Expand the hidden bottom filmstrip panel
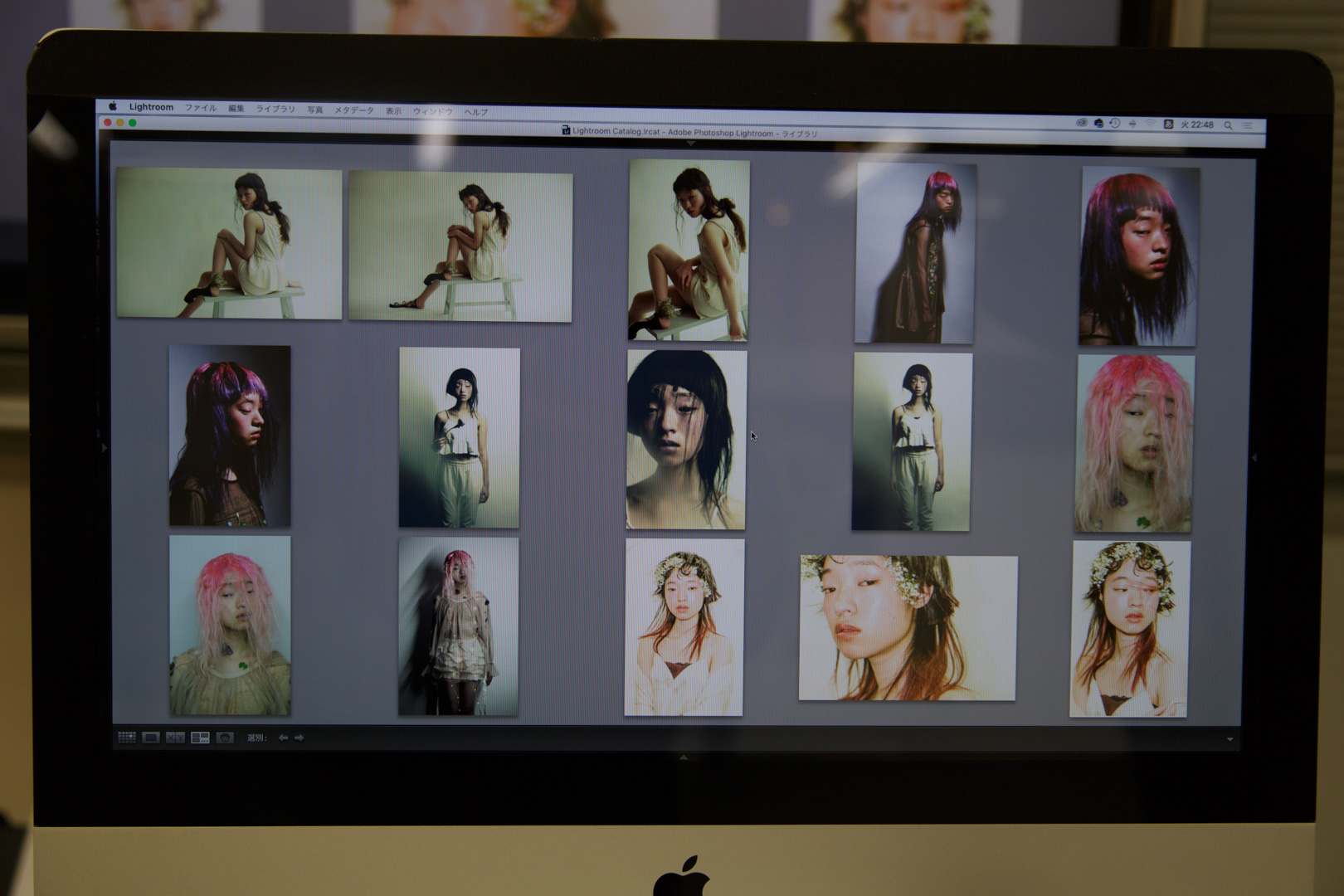Screen dimensions: 1344x896 684,757
